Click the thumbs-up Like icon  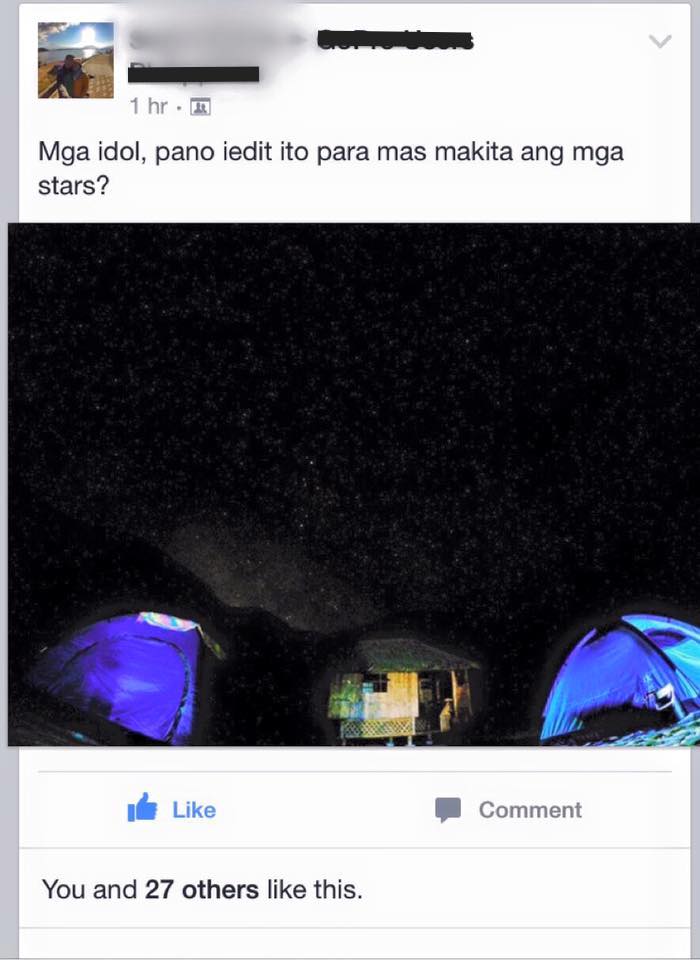pos(142,808)
